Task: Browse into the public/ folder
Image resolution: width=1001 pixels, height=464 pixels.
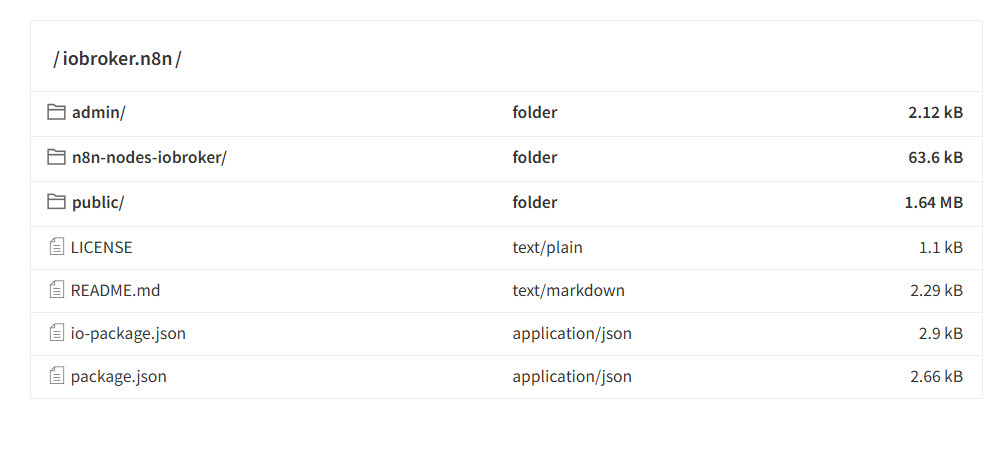Action: click(x=98, y=202)
